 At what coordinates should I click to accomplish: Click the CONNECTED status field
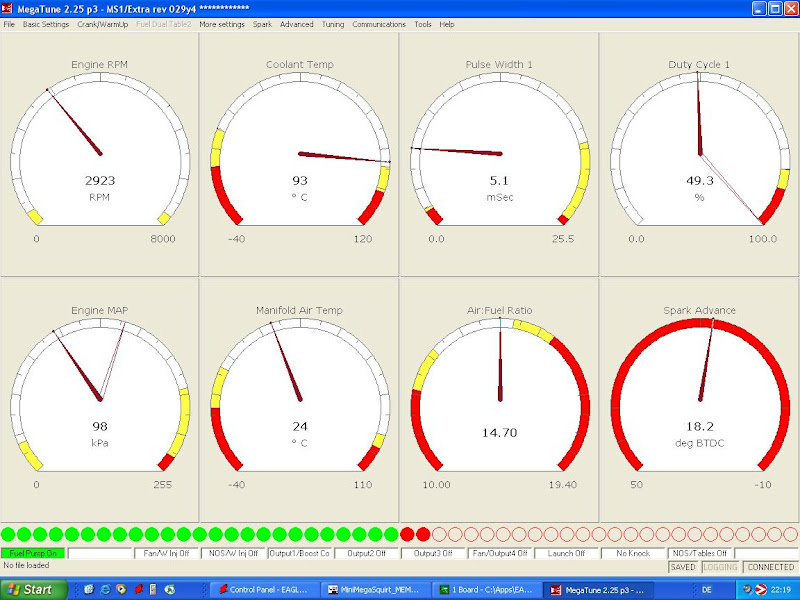(770, 567)
